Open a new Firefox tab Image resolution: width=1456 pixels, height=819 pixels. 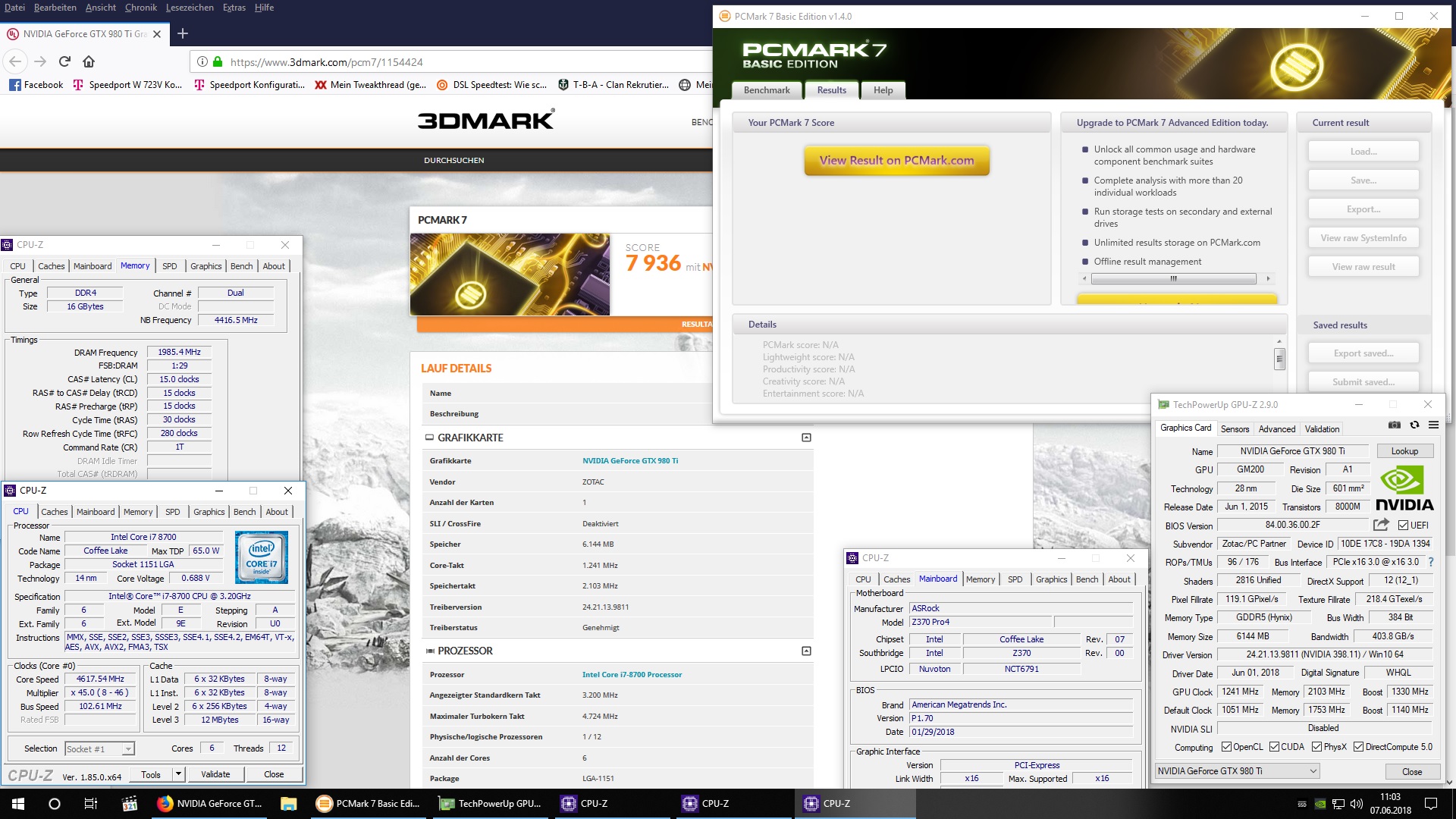(x=182, y=33)
